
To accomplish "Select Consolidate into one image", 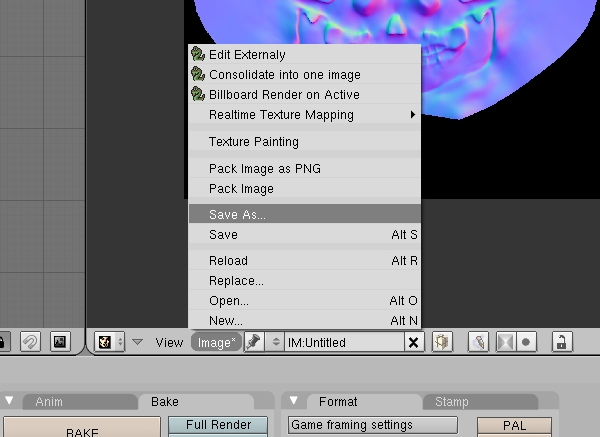I will 305,74.
